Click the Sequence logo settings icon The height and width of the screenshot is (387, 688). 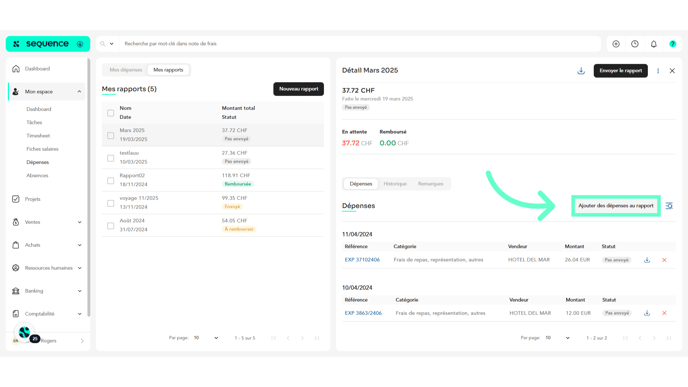pos(80,44)
